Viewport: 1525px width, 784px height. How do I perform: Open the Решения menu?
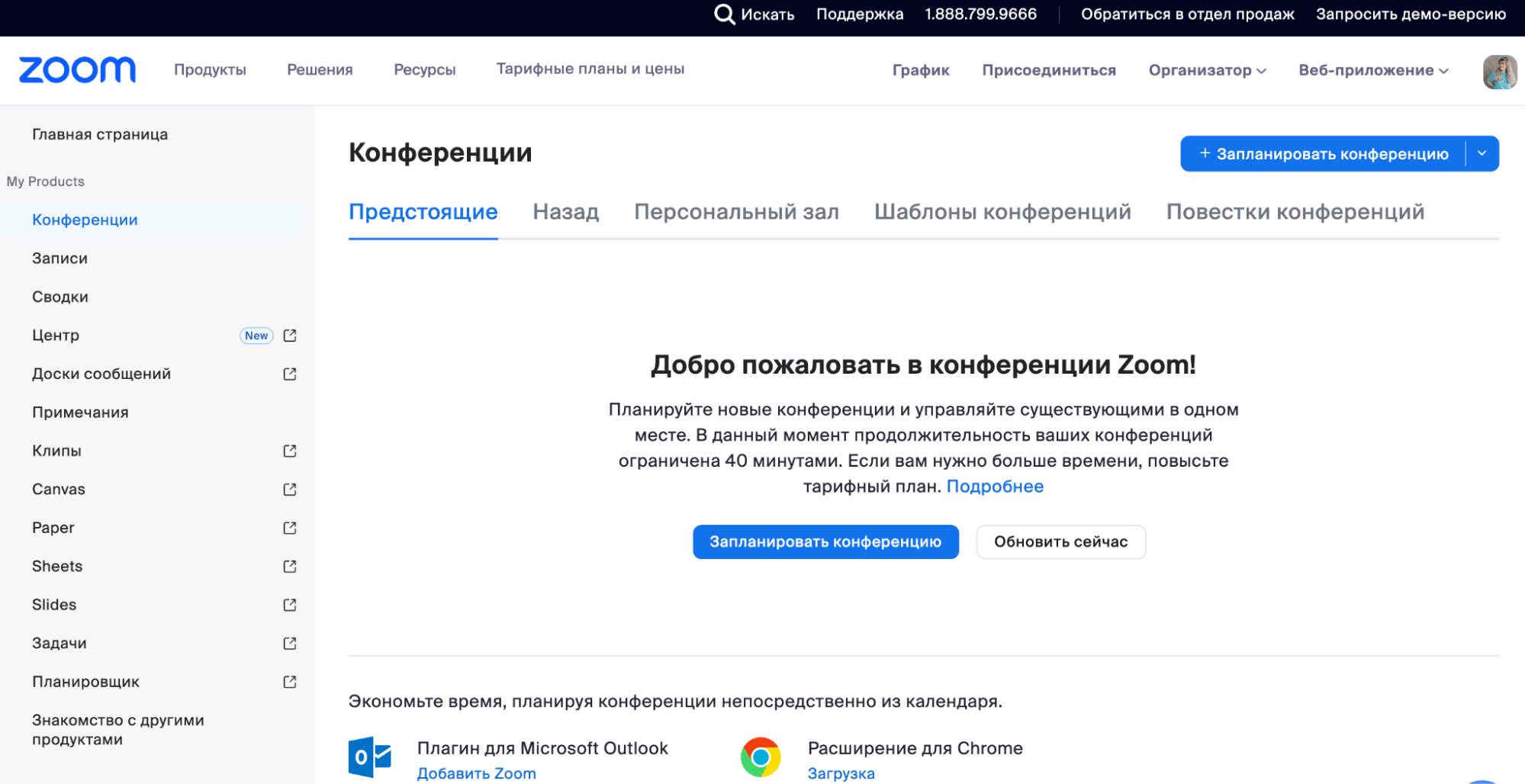point(320,69)
